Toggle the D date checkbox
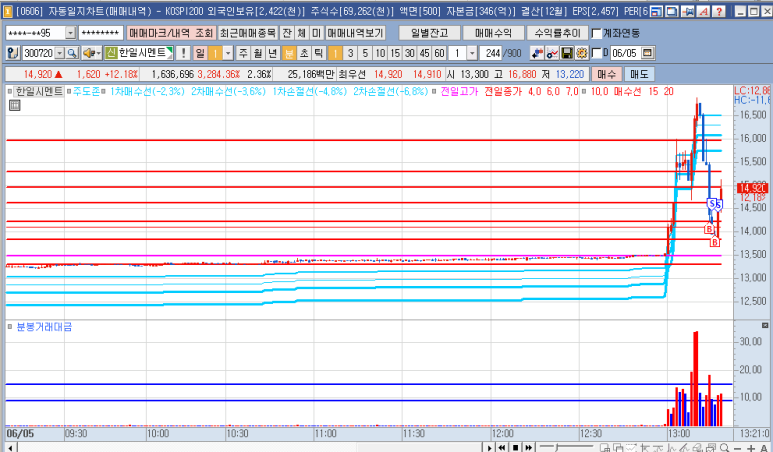Screen dimensions: 773x452 596,53
